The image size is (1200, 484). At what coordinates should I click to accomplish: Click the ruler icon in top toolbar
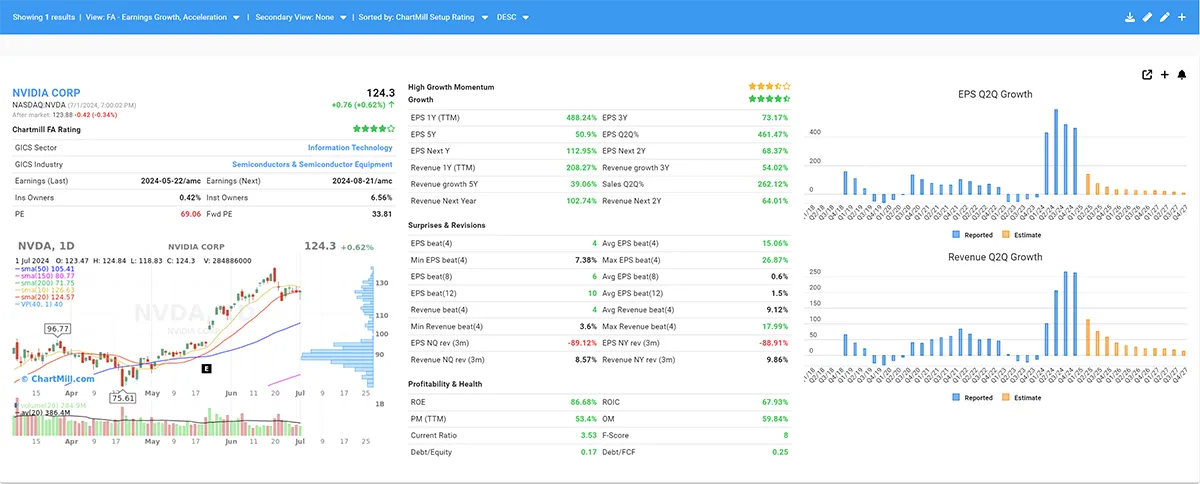click(1147, 17)
